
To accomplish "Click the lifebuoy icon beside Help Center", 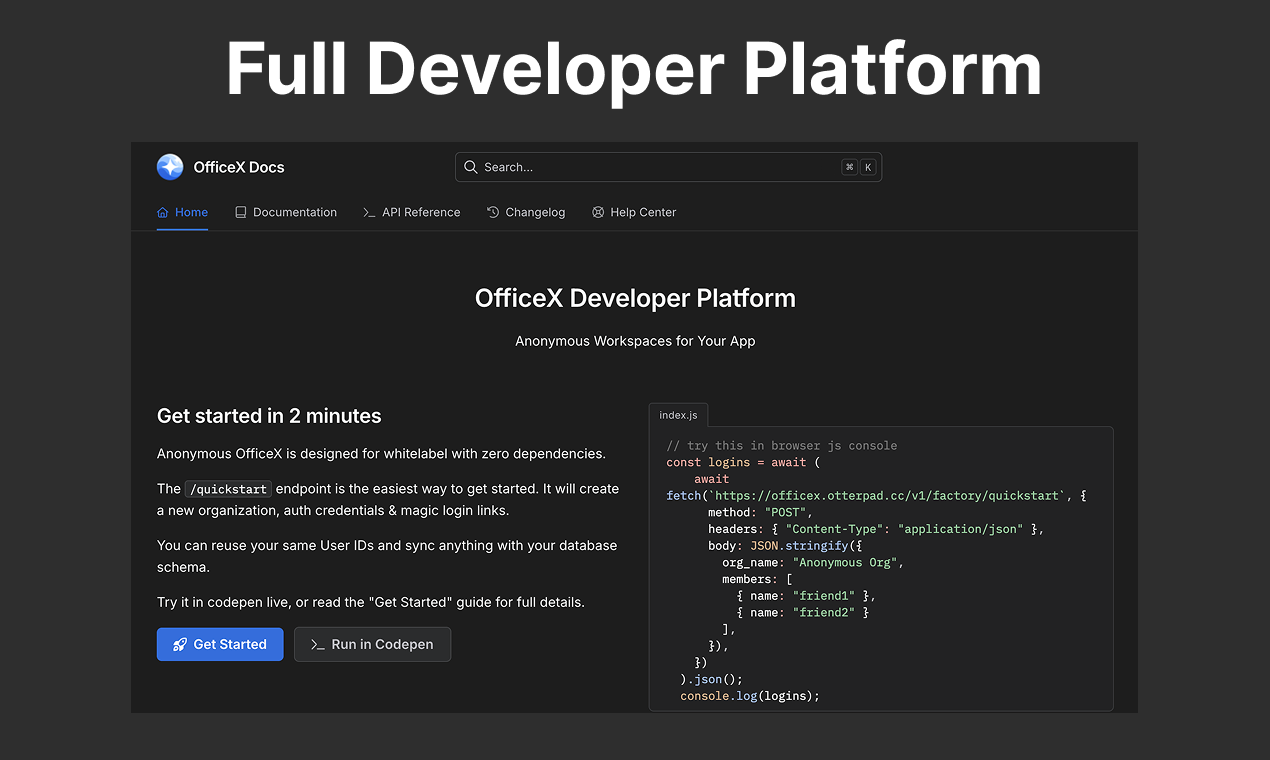I will 598,212.
